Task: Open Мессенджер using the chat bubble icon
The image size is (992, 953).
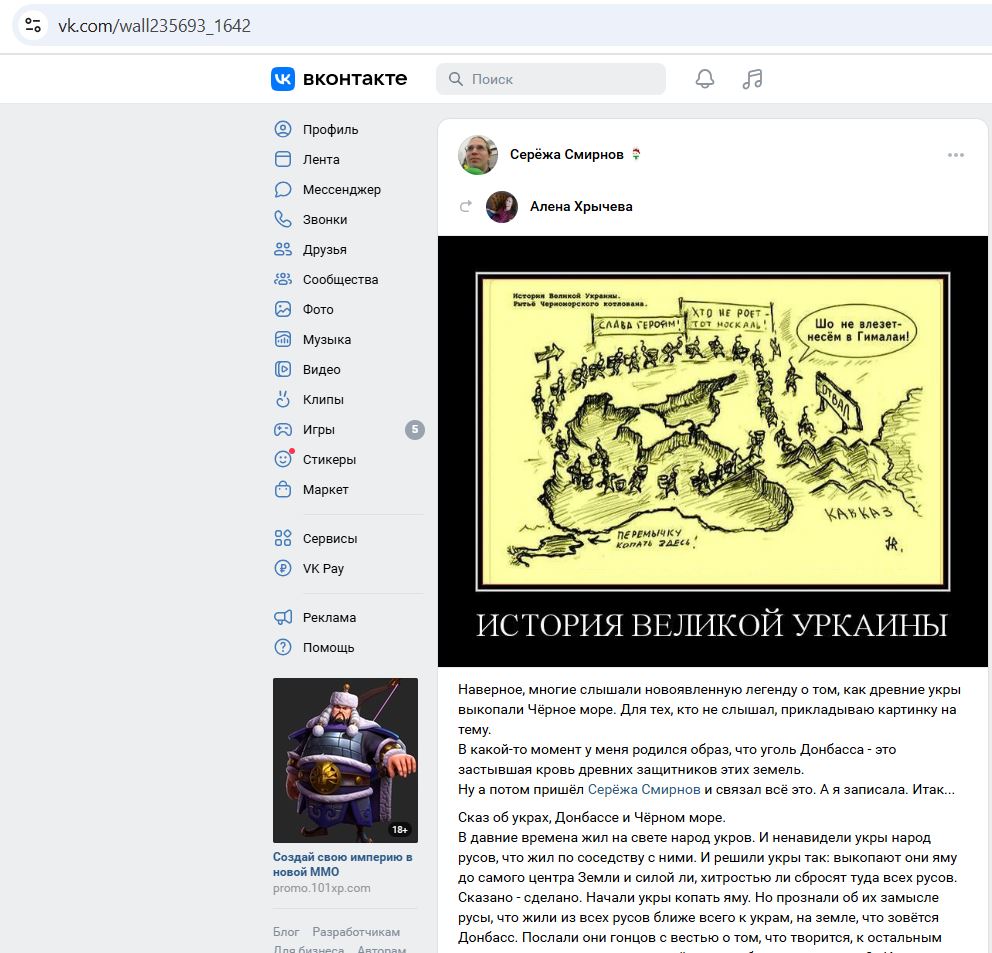Action: tap(283, 189)
